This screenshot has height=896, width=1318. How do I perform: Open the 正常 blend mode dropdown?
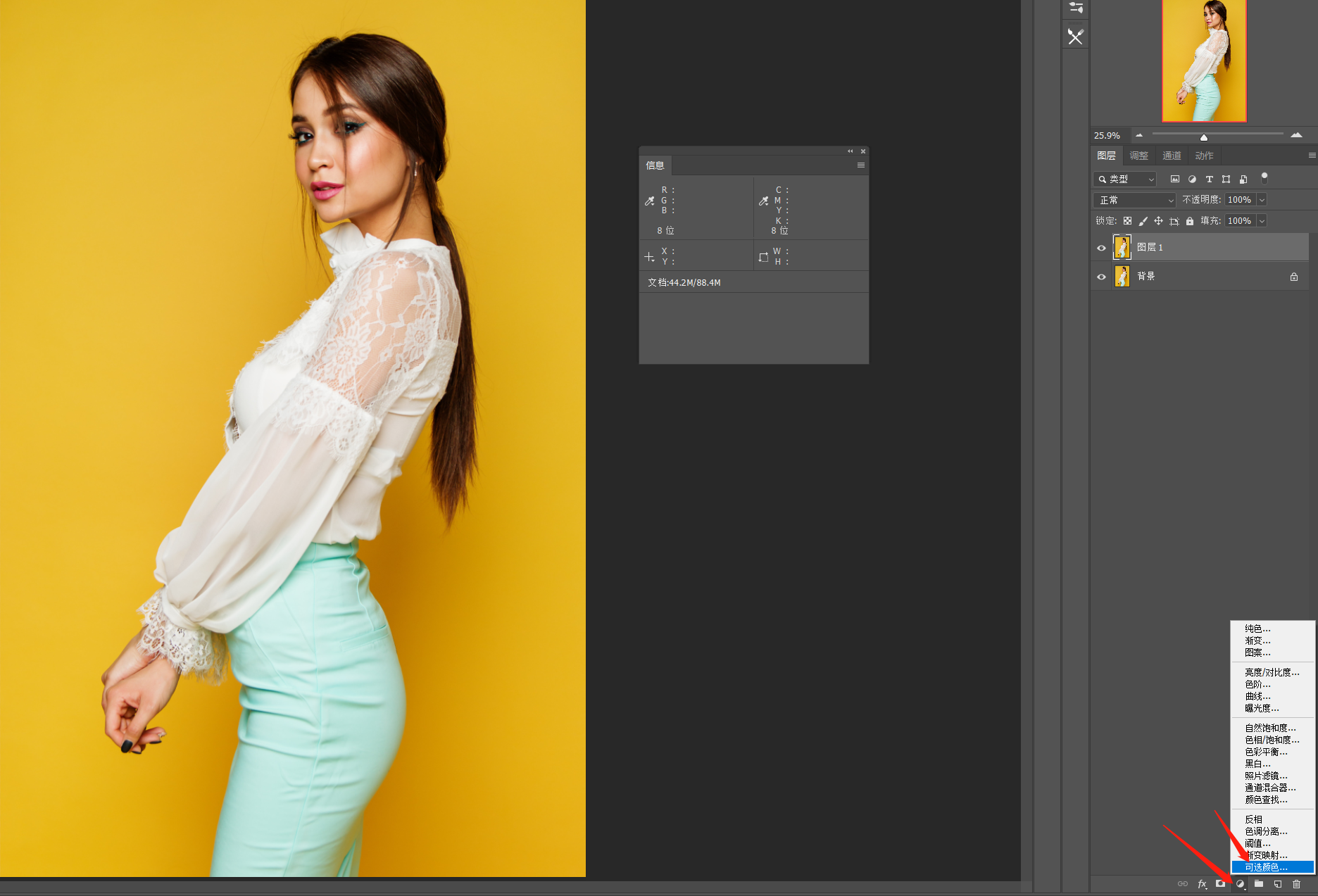(x=1135, y=200)
